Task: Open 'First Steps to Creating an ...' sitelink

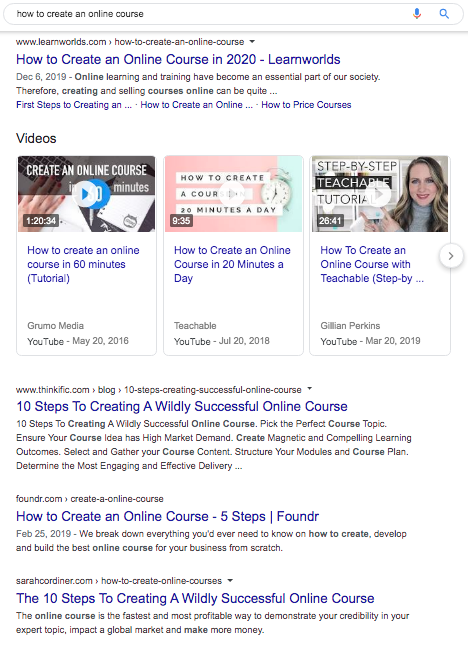Action: 74,105
